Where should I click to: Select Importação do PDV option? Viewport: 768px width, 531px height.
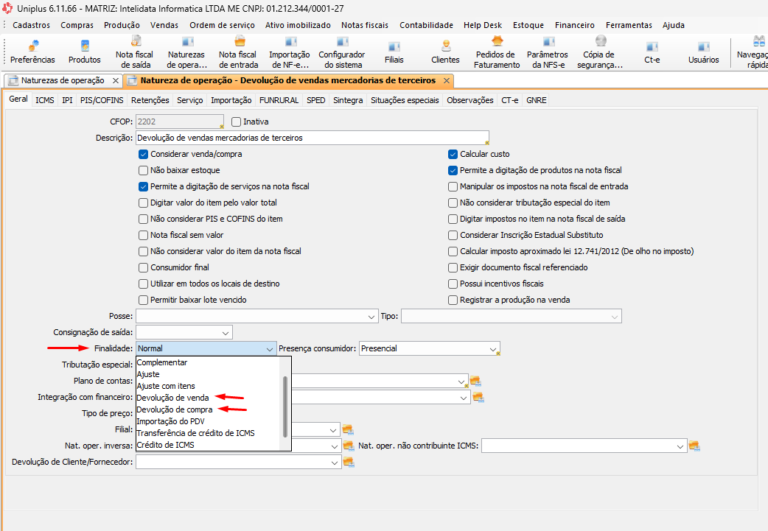click(170, 421)
